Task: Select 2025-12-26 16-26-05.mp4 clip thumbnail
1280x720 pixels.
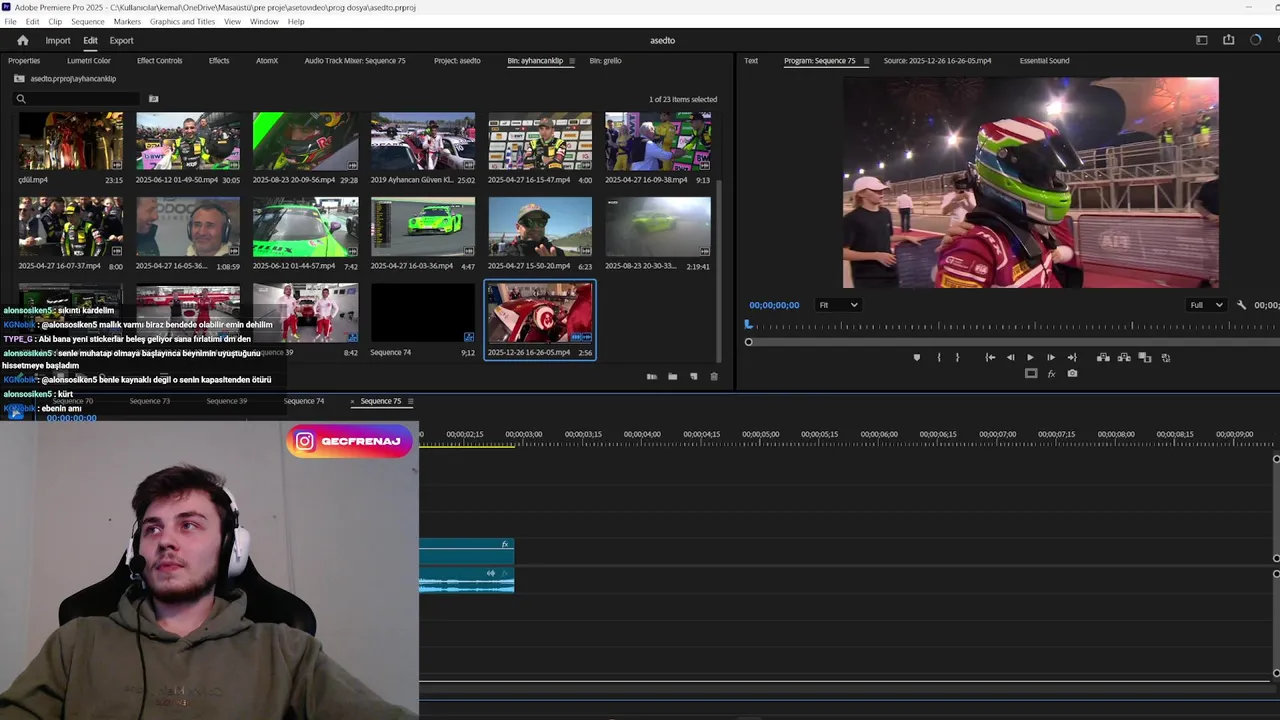Action: point(540,313)
